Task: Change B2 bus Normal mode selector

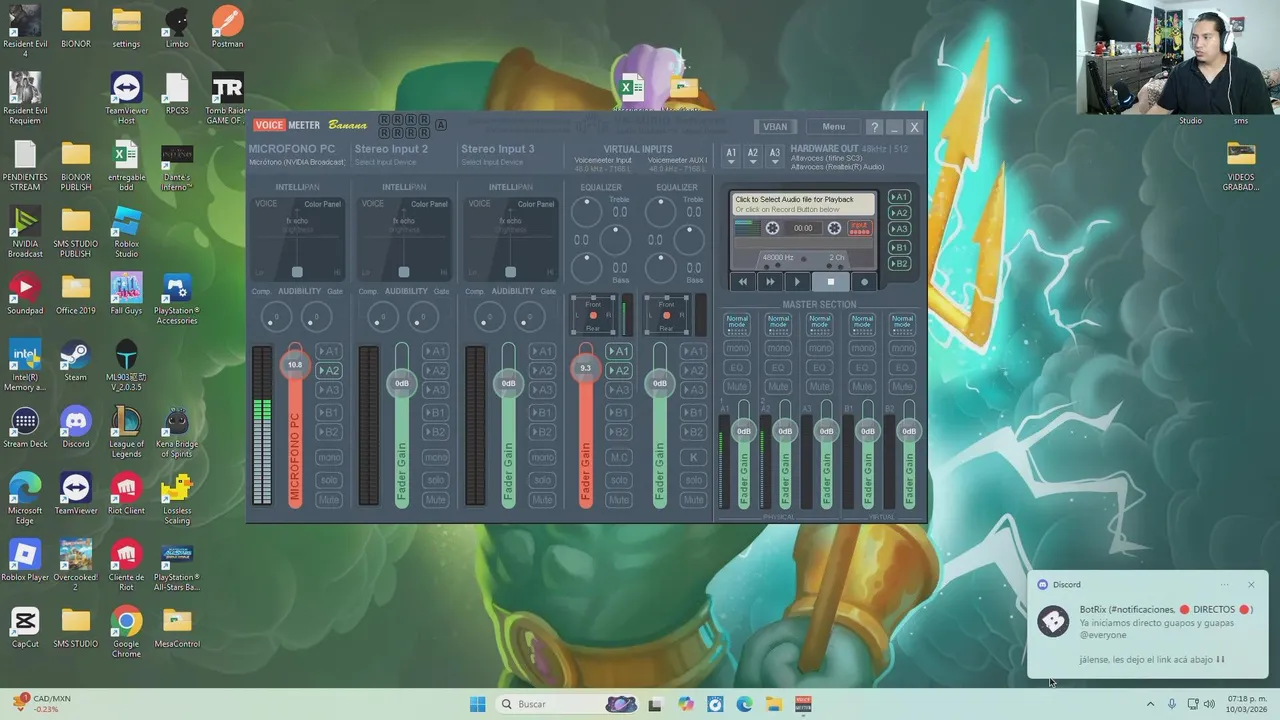Action: (902, 324)
